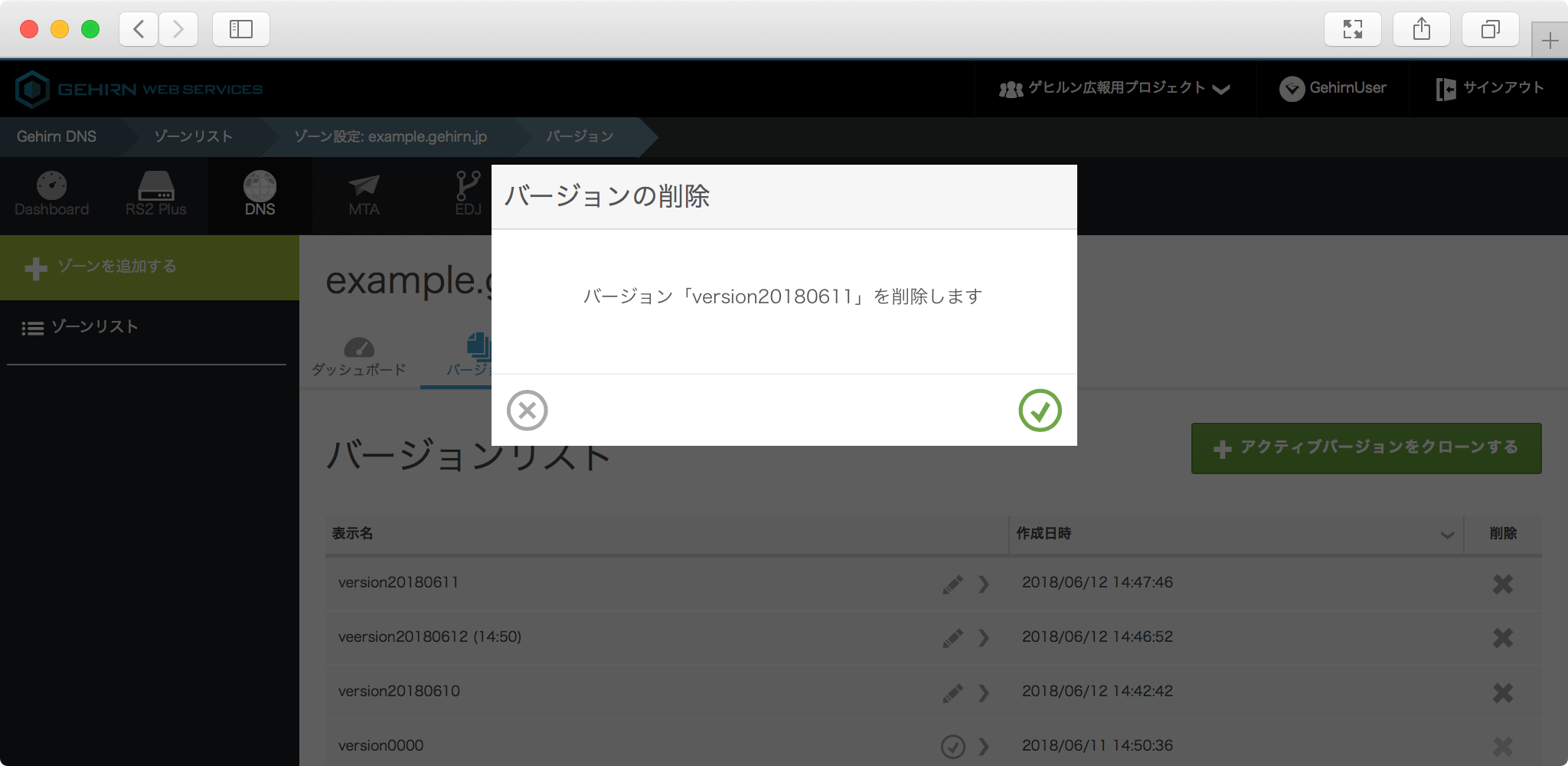
Task: Delete veersion20180612 row with X icon
Action: pos(1502,638)
